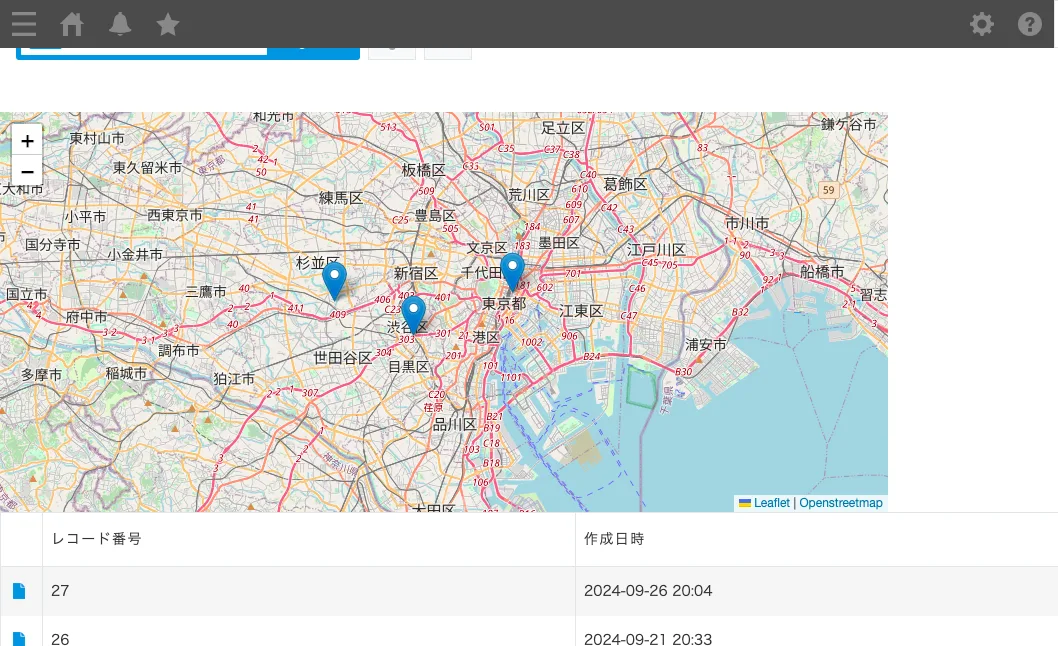Zoom in on the map
Screen dimensions: 1058x646
coord(27,140)
